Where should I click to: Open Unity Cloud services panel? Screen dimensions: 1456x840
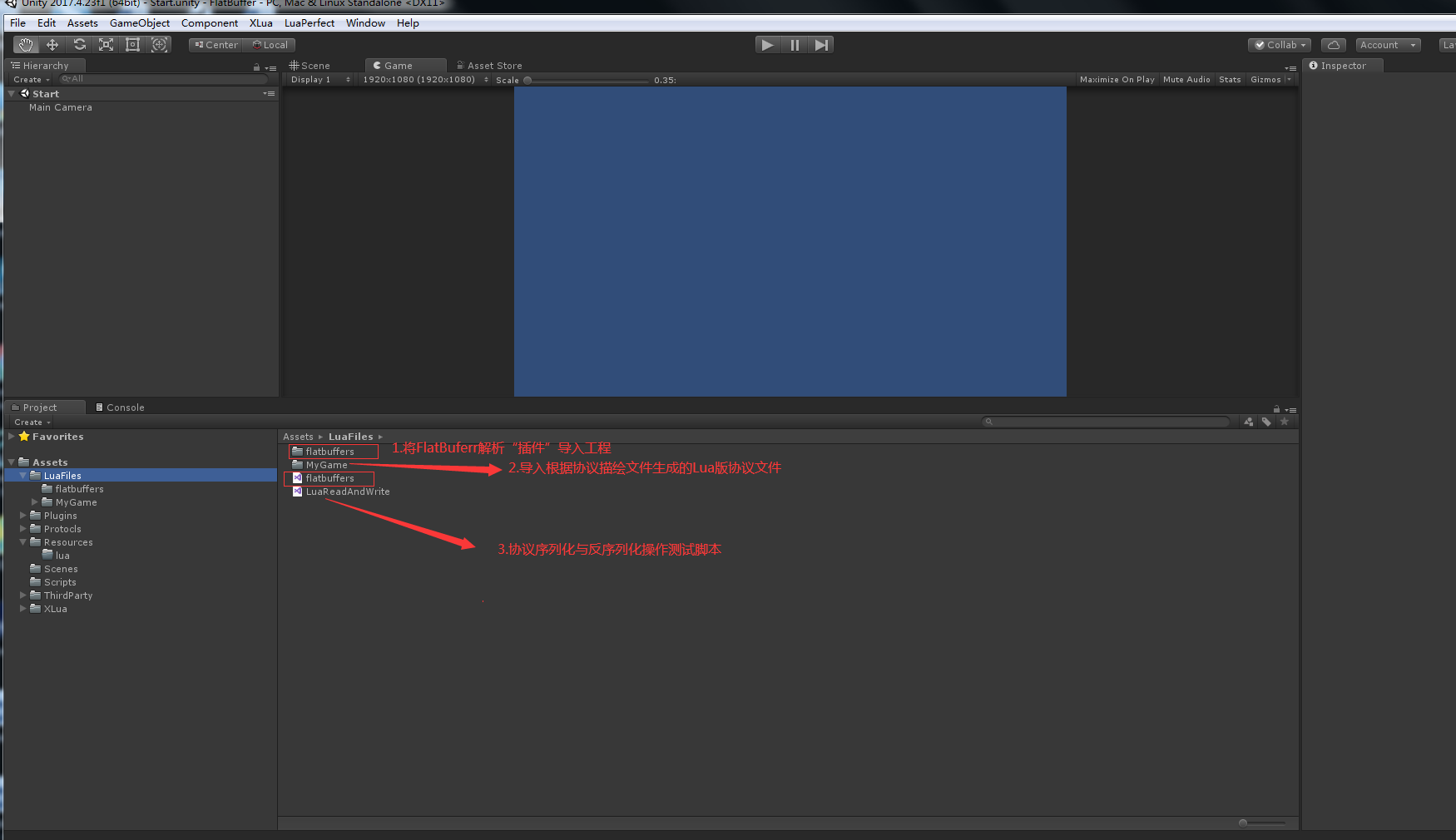(x=1333, y=44)
